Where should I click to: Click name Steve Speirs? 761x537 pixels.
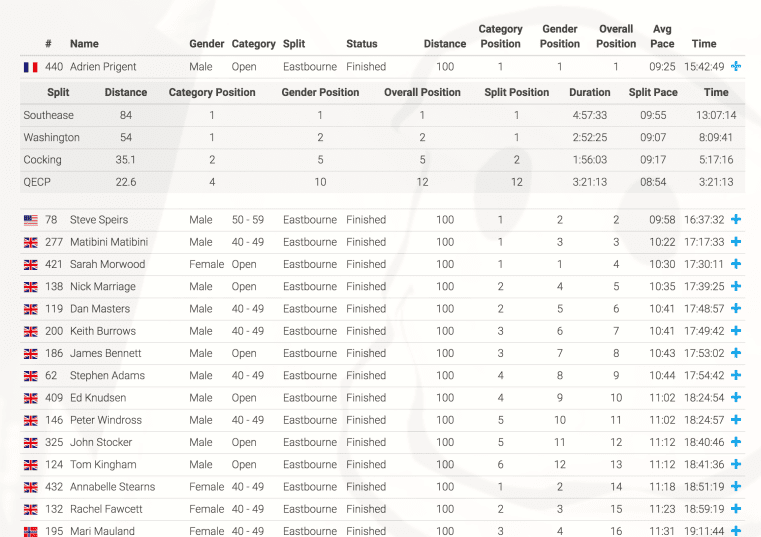click(99, 219)
